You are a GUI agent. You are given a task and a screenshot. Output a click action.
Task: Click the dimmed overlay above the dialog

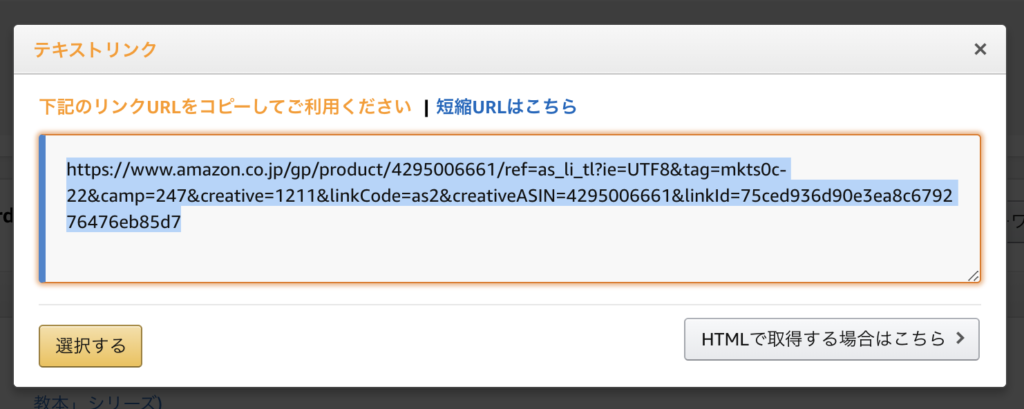coord(512,12)
